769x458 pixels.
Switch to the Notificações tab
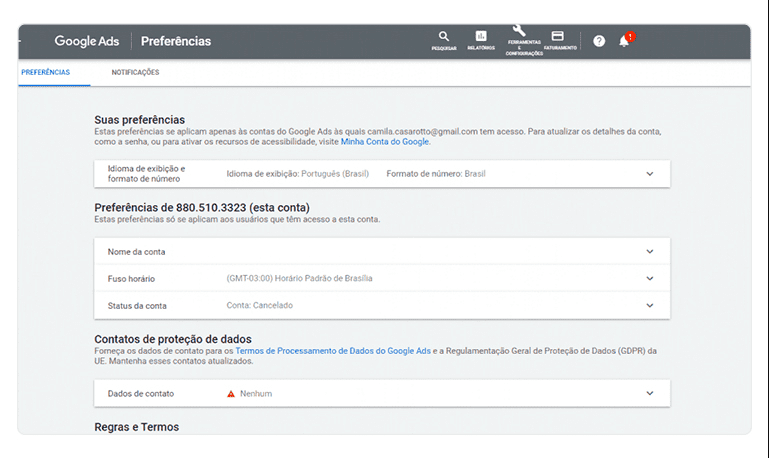point(135,73)
